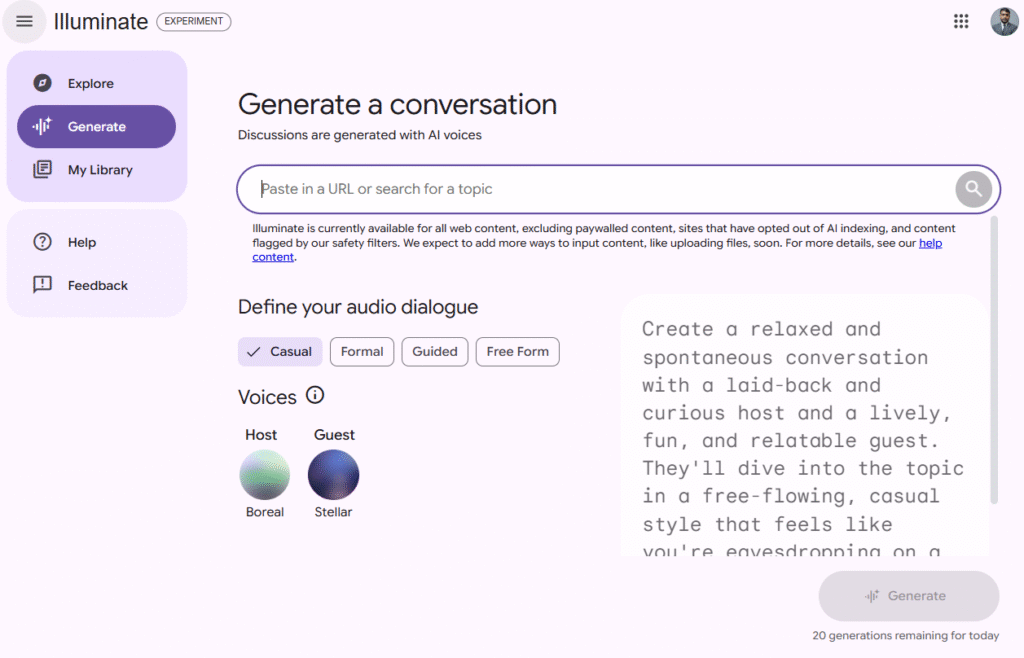Click 'Discussions are generated with AI voices' text

[x=360, y=135]
